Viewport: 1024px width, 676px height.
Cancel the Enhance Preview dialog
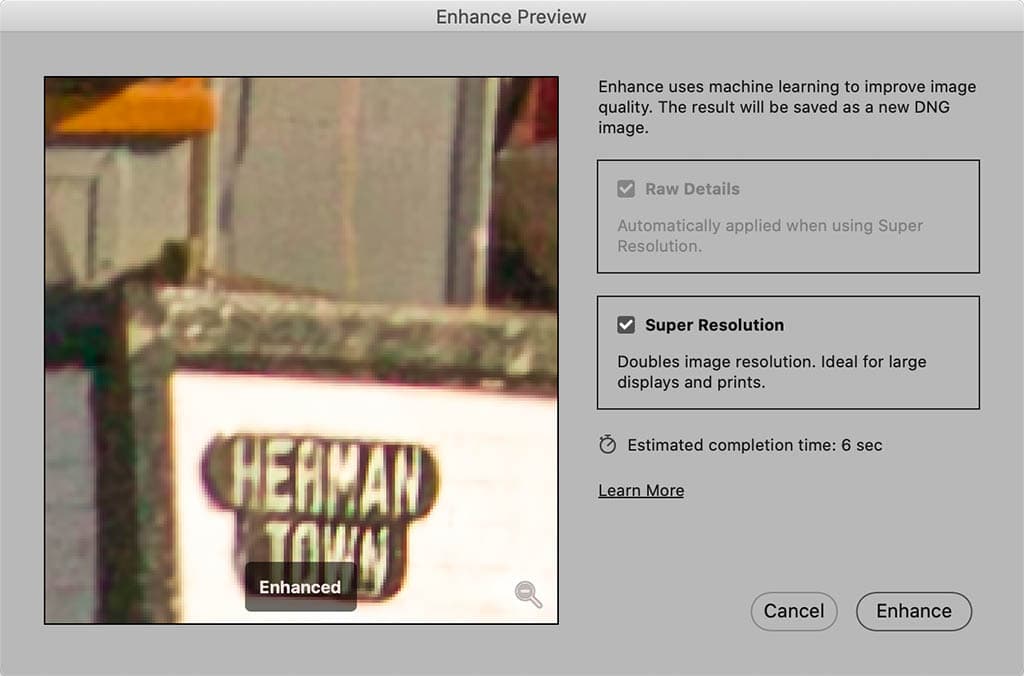coord(793,611)
